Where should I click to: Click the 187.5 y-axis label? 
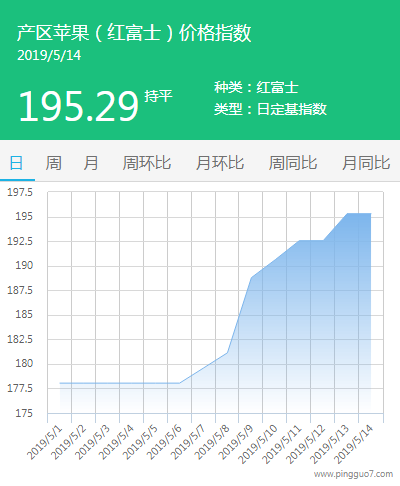pos(20,290)
